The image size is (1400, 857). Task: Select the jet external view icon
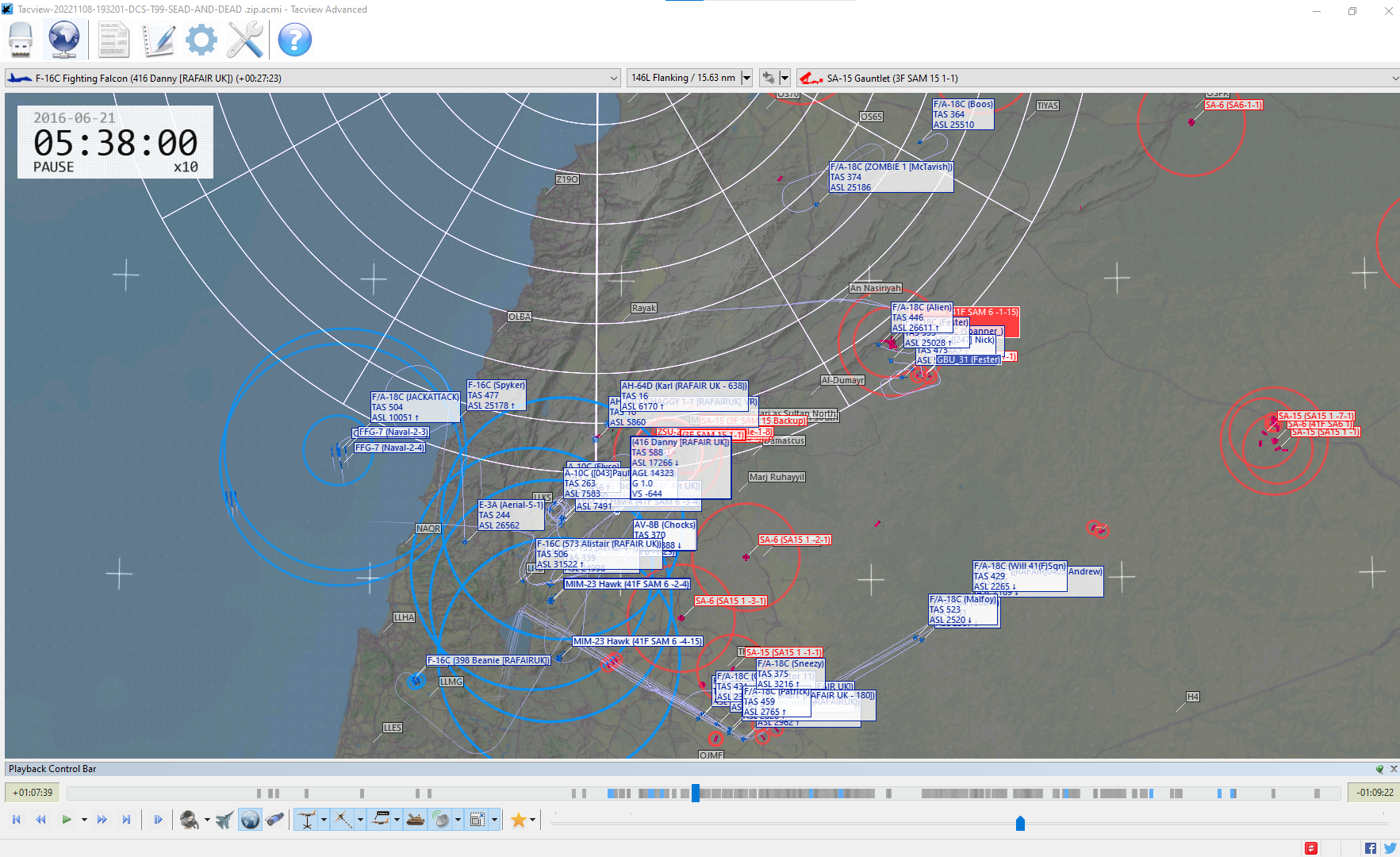tap(224, 820)
